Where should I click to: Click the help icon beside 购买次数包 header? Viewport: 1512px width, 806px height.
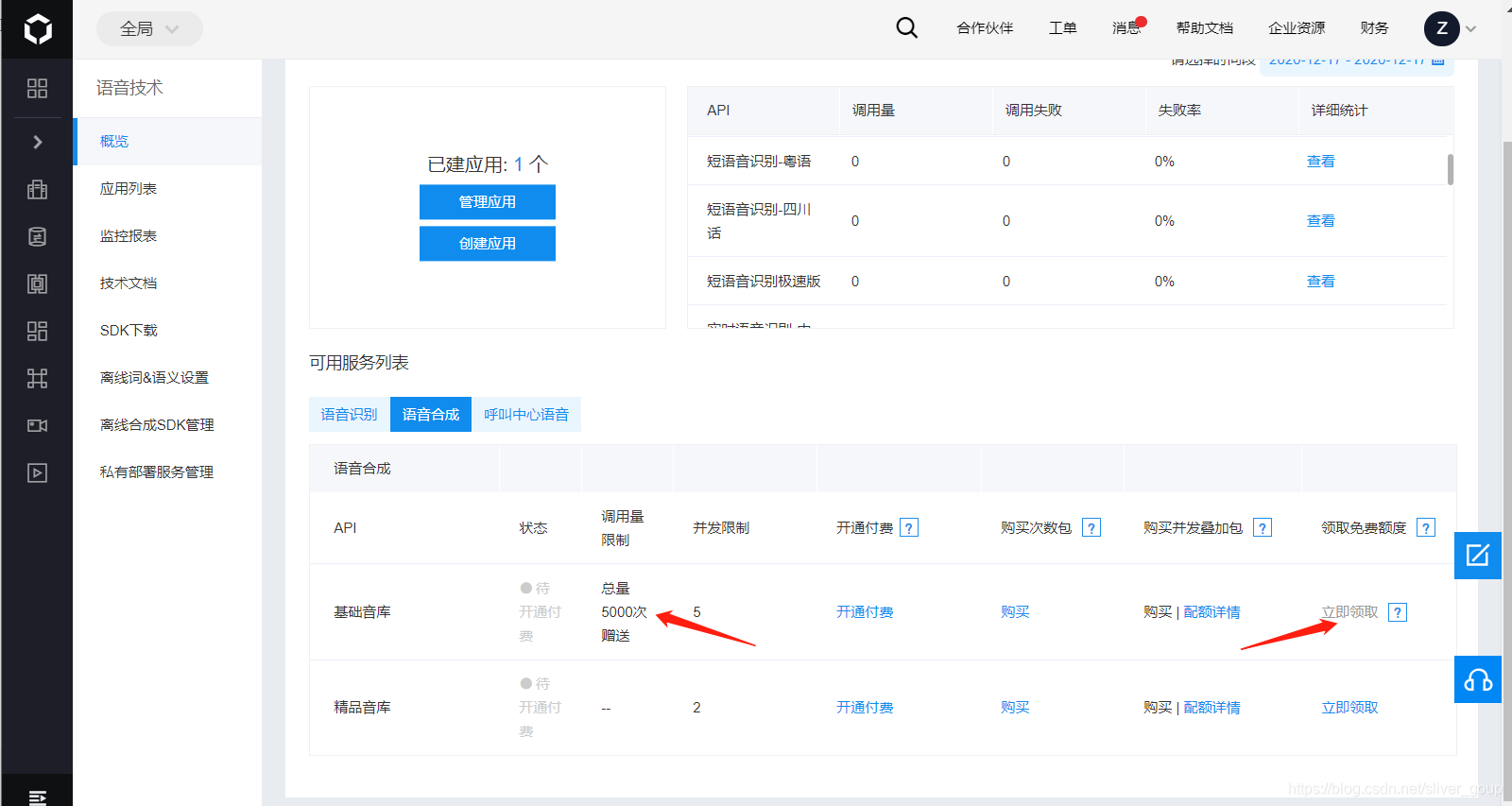click(1091, 528)
